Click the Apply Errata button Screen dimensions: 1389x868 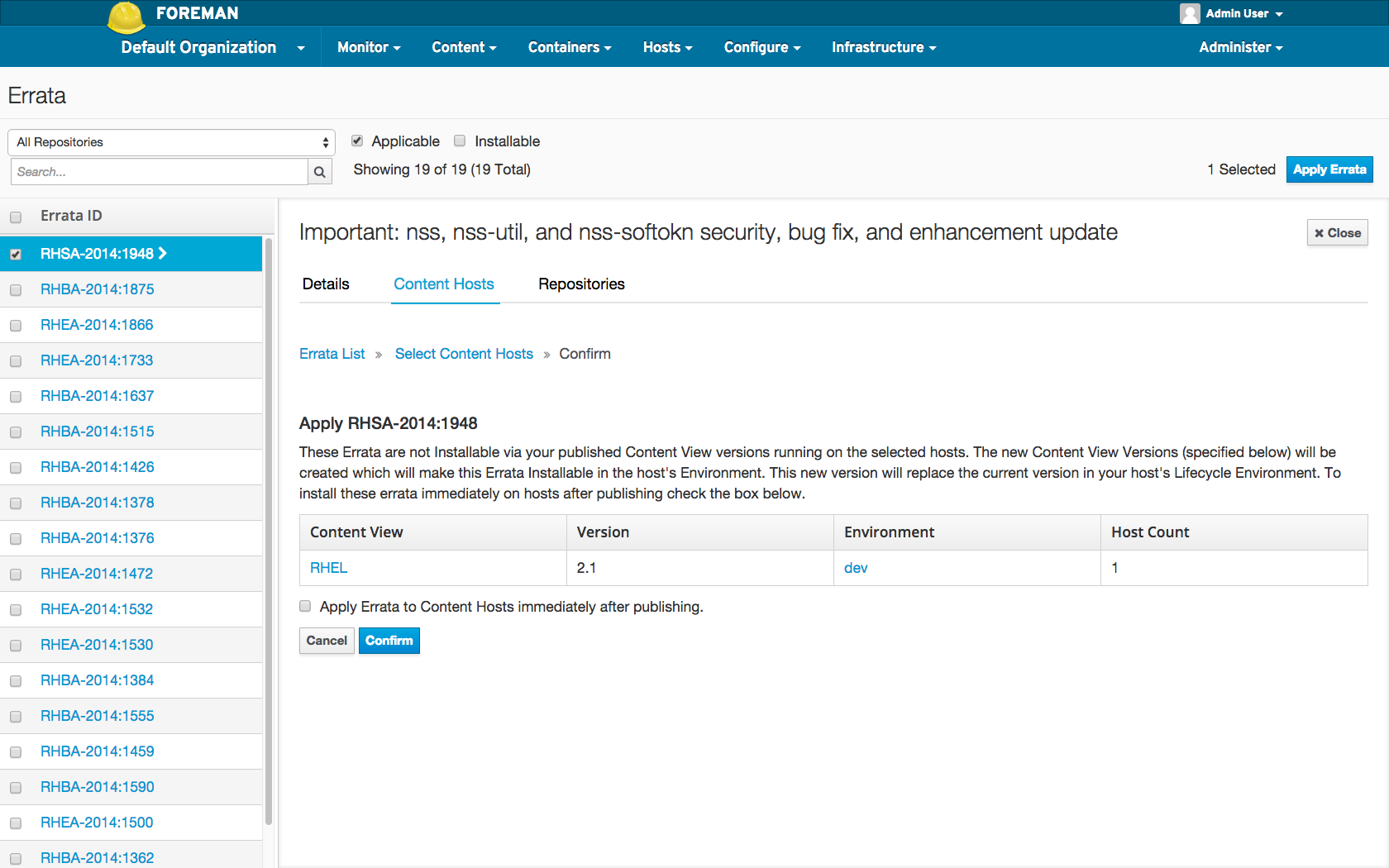[x=1329, y=169]
